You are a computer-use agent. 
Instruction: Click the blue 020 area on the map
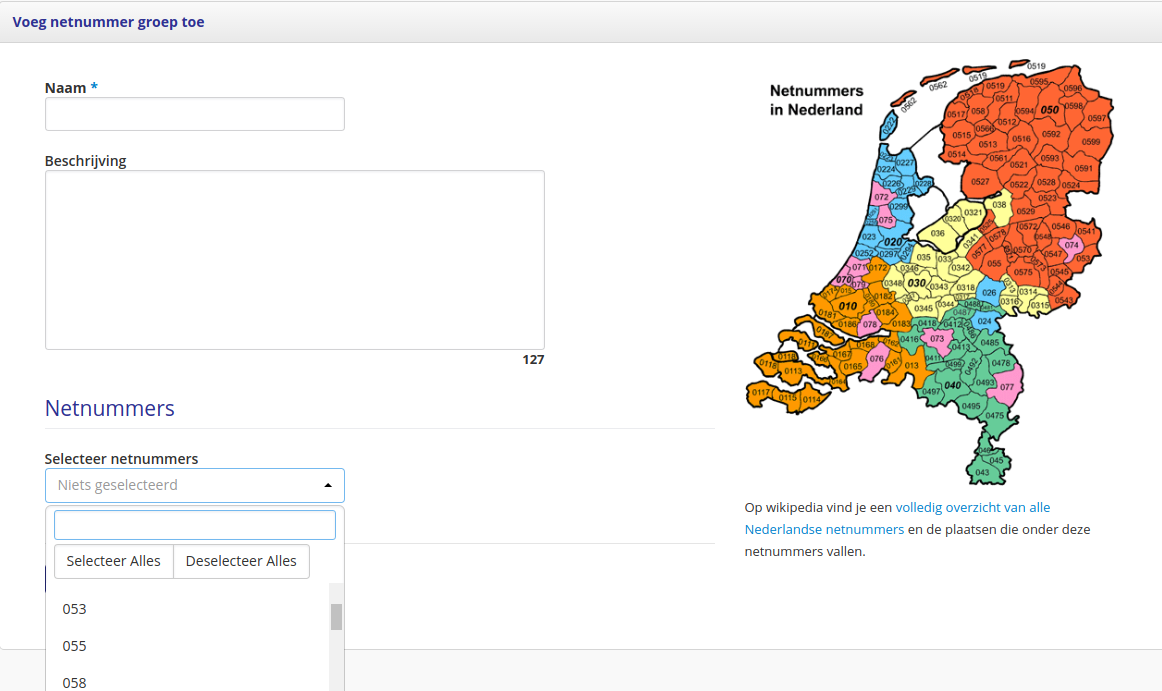point(893,243)
